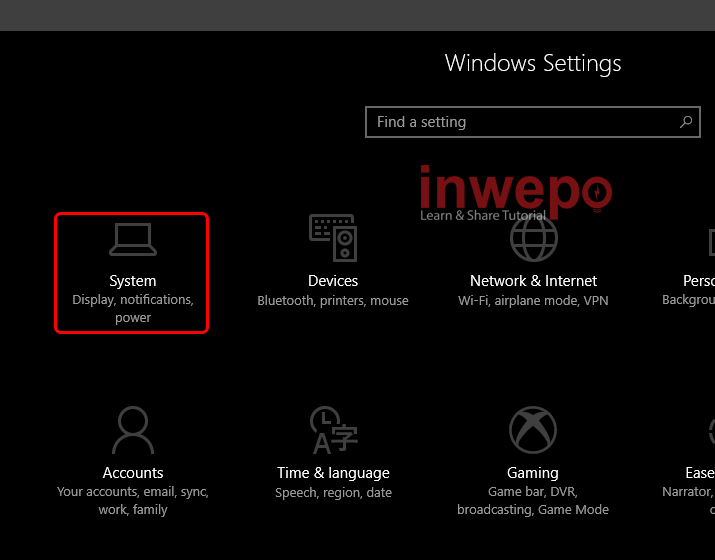Open the System laptop icon

[133, 239]
